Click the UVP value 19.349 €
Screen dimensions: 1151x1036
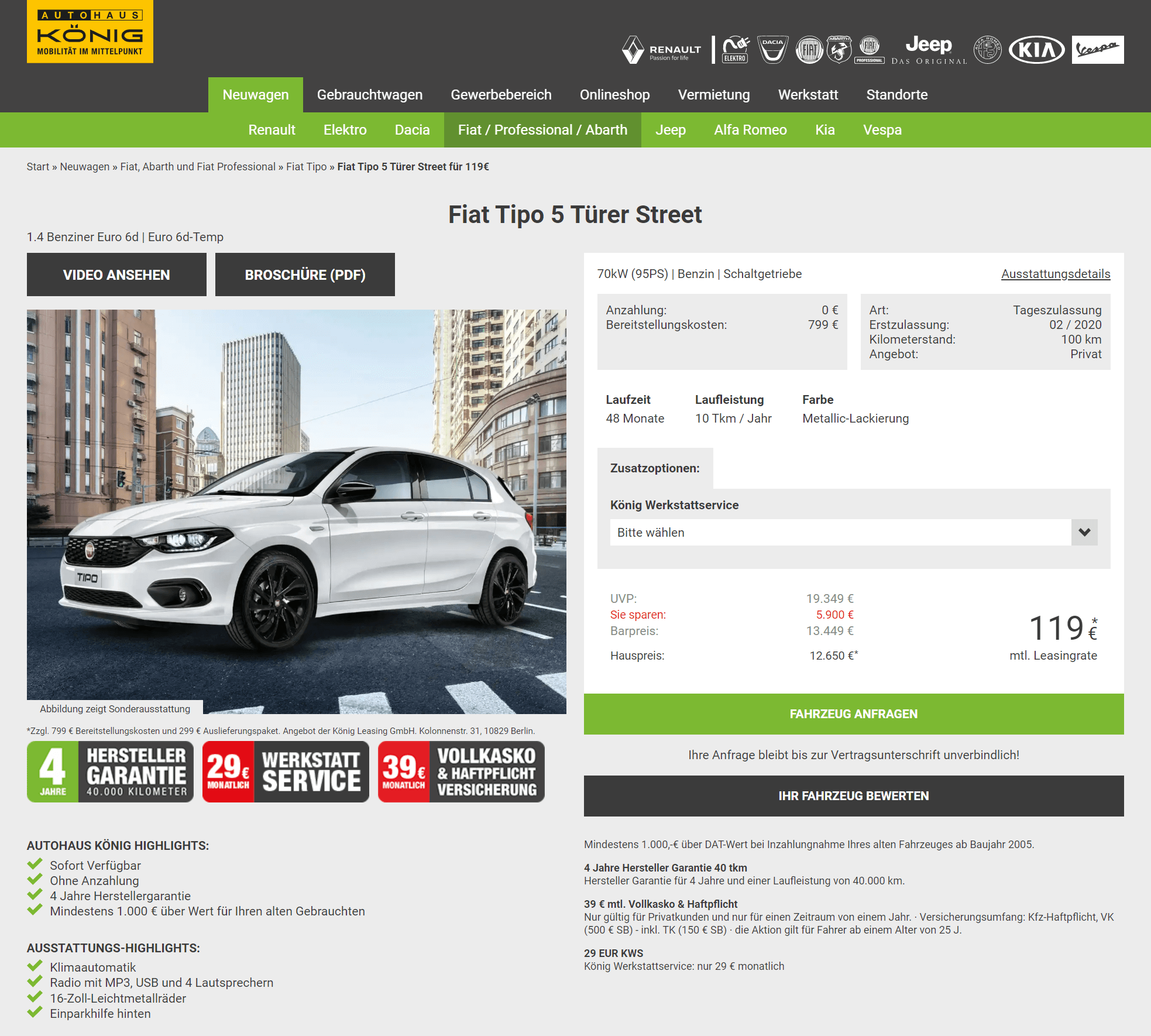pyautogui.click(x=830, y=599)
